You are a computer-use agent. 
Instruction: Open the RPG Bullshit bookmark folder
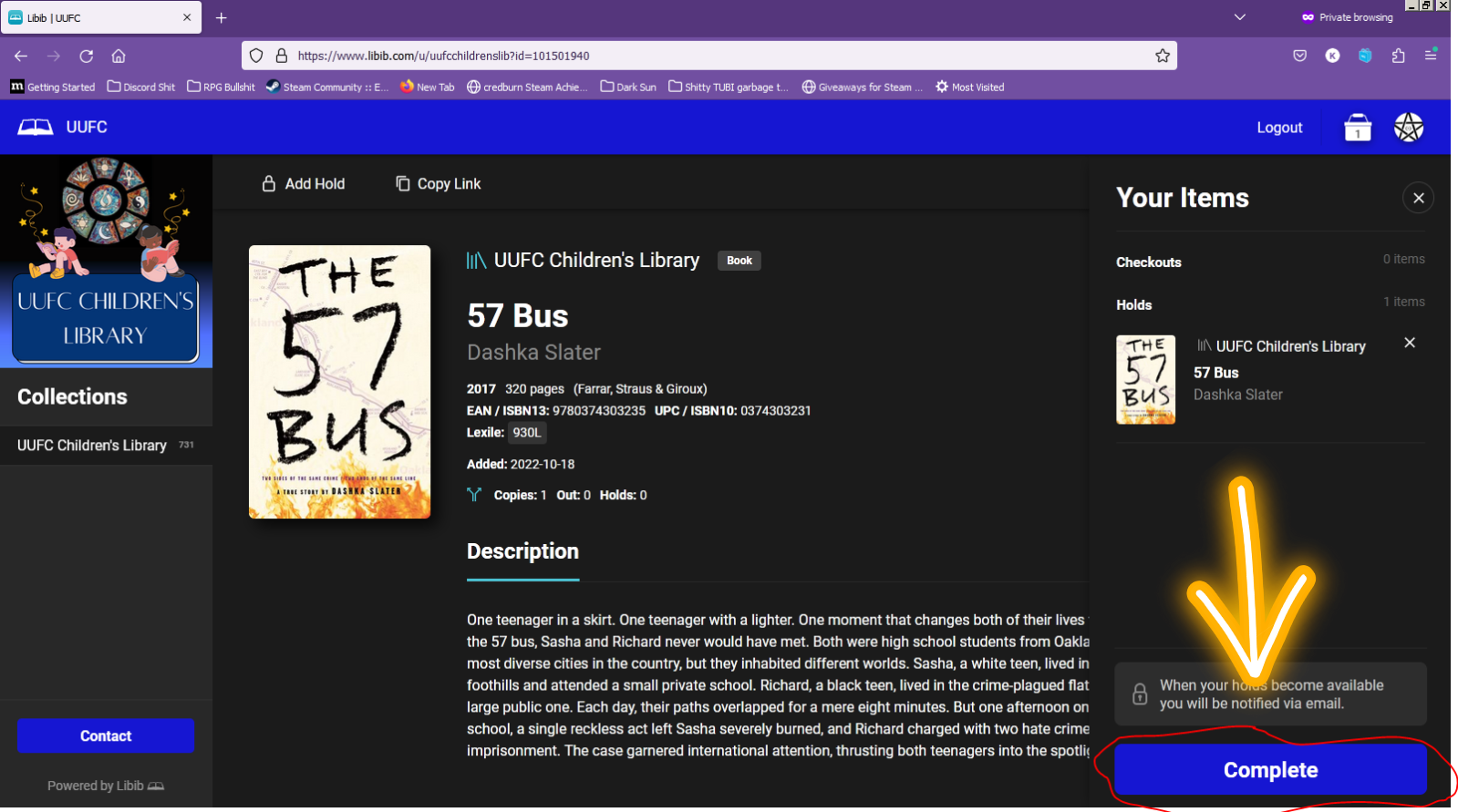[222, 87]
